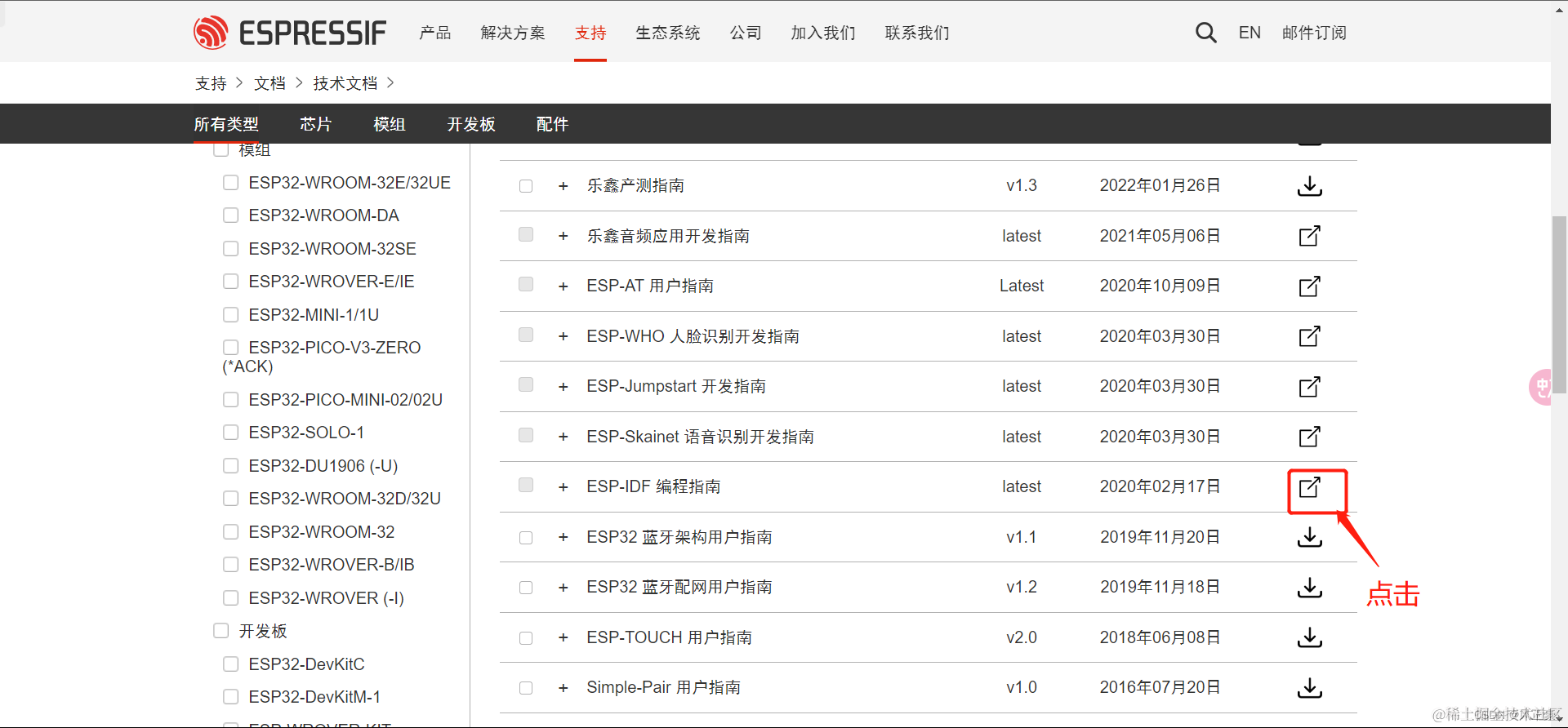Download ESP32 蓝牙架构用户指南
Screen dimensions: 1568x728
(x=1309, y=537)
